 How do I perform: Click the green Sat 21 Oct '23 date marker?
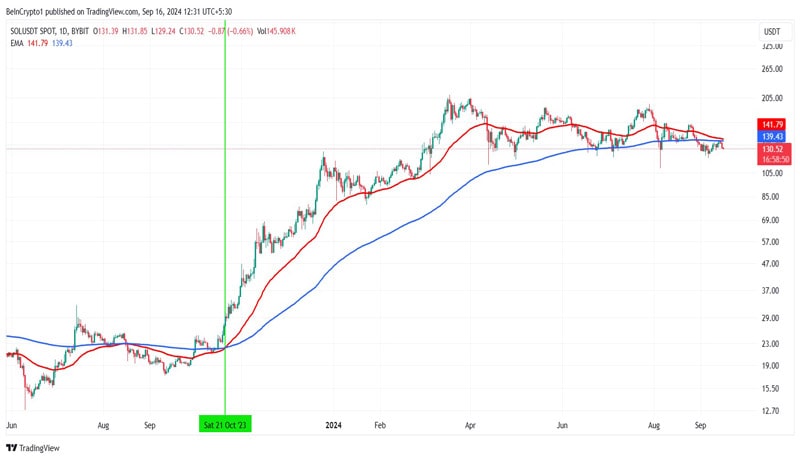pyautogui.click(x=225, y=425)
